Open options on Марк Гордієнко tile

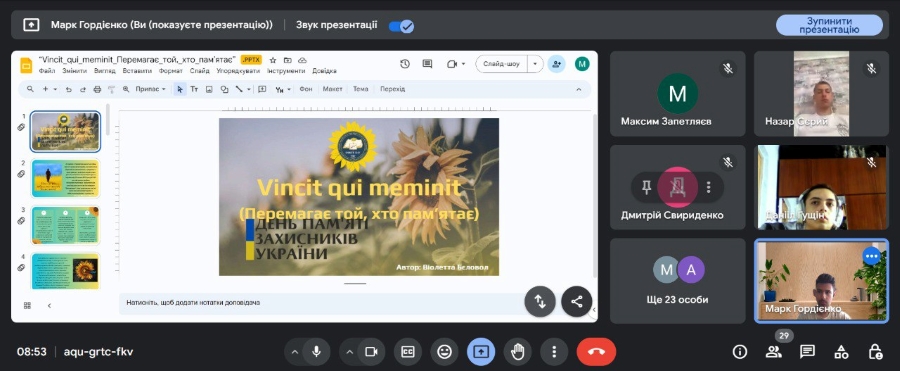(871, 256)
